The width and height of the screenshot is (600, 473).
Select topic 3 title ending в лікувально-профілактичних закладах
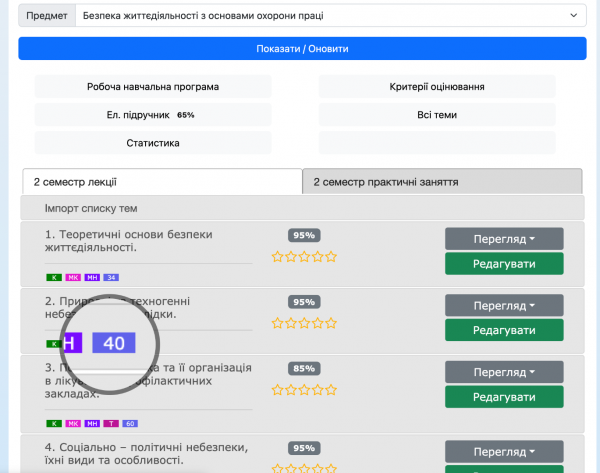(x=148, y=380)
